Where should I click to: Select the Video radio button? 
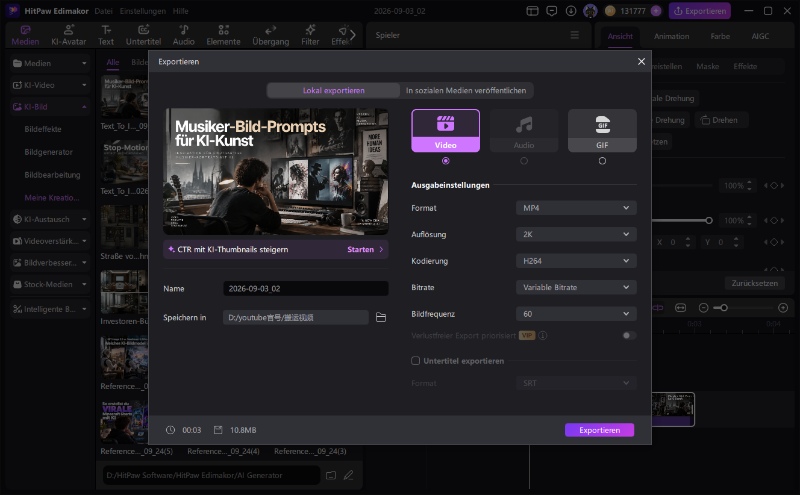point(445,161)
